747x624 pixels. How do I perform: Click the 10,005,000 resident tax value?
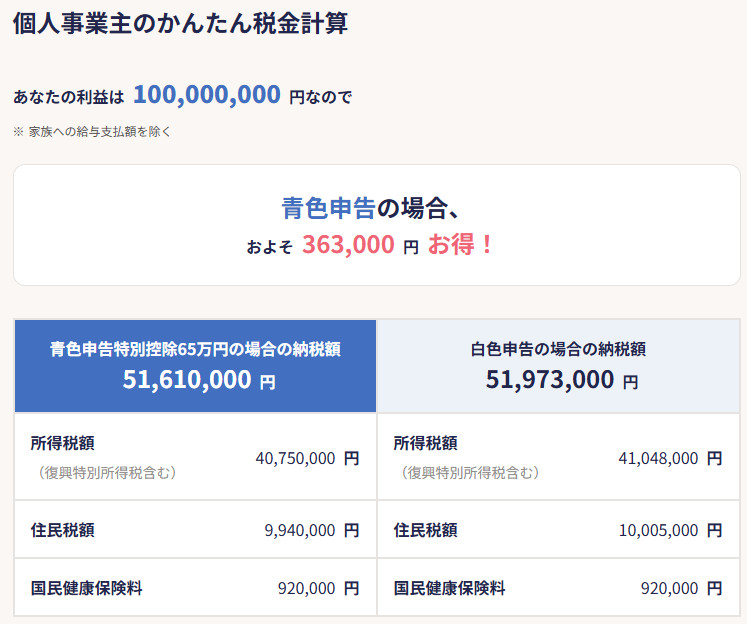[658, 530]
